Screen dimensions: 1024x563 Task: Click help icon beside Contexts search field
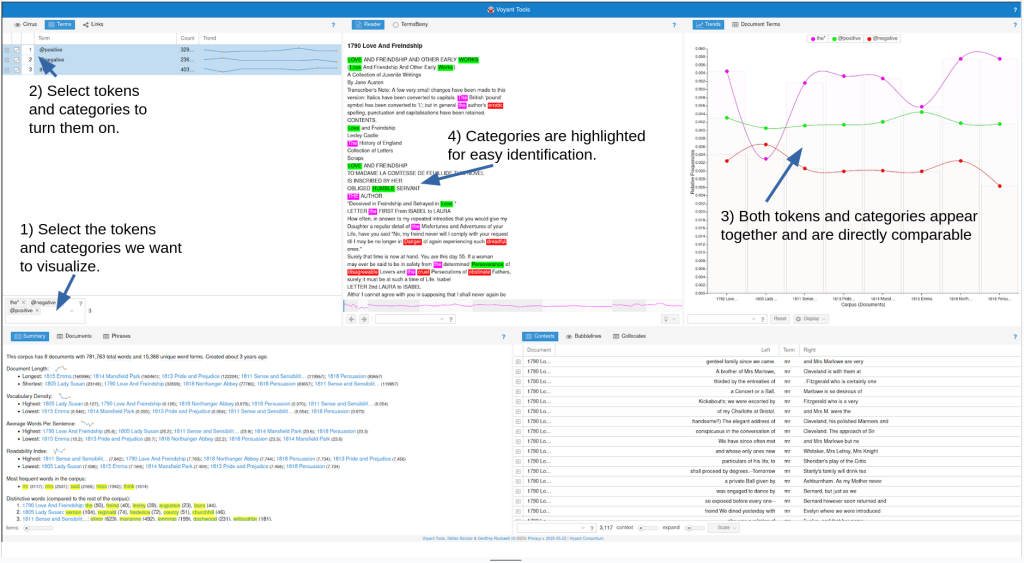(592, 528)
